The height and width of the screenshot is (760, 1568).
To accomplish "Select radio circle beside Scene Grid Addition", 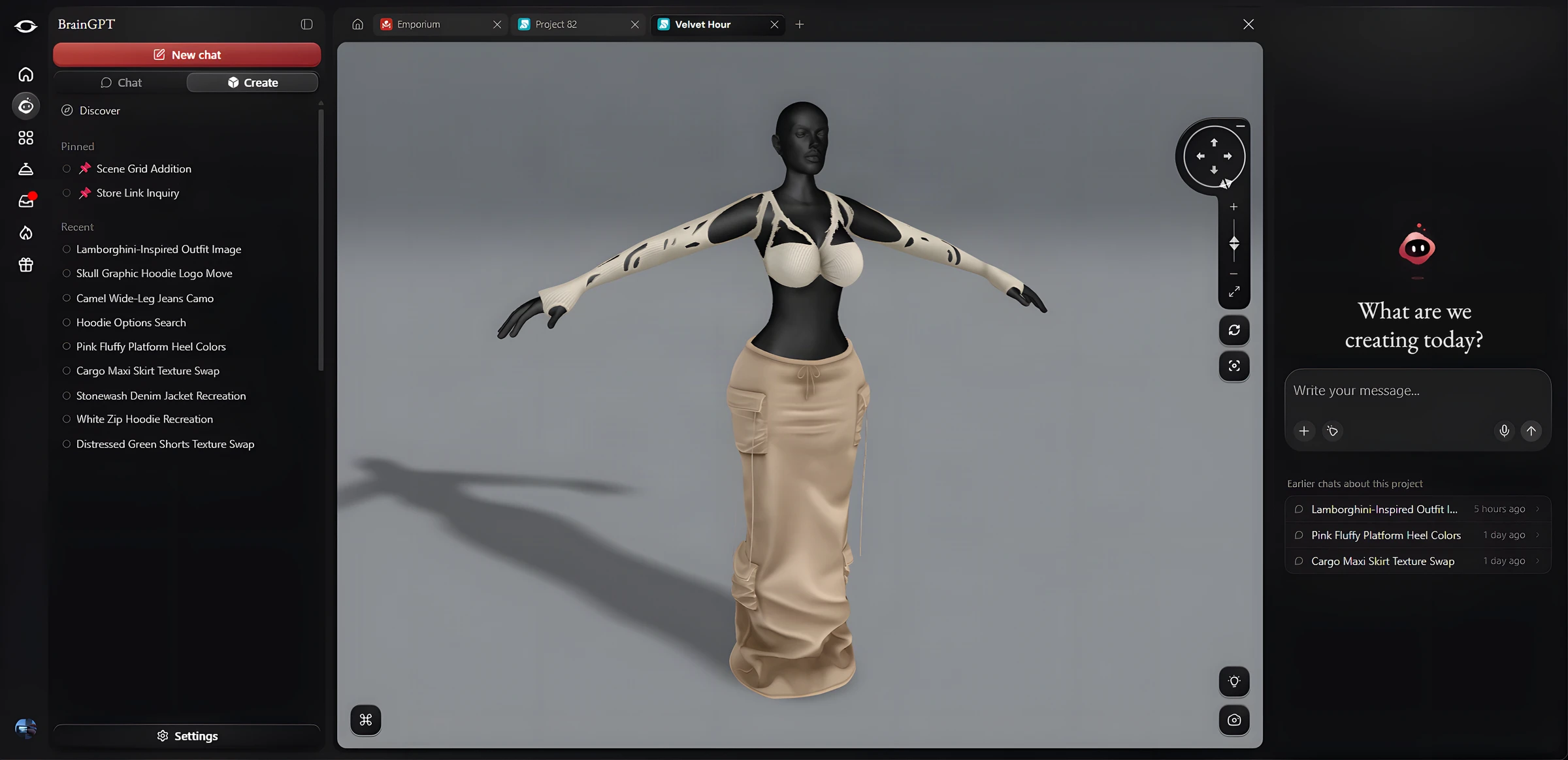I will tap(67, 168).
